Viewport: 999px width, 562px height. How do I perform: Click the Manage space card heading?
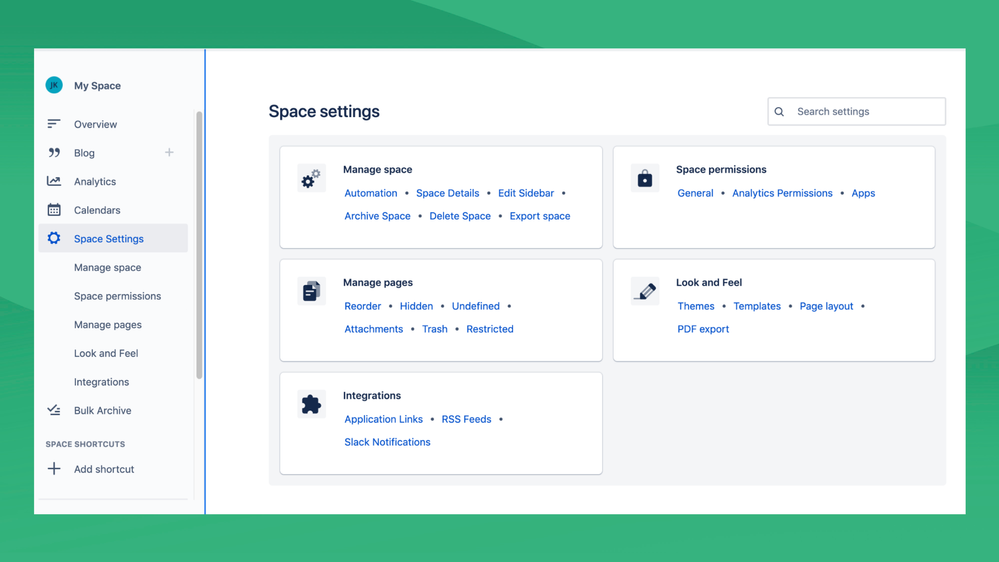point(377,169)
